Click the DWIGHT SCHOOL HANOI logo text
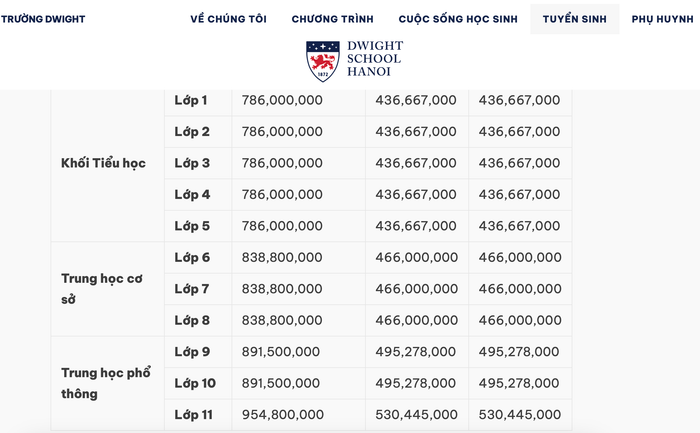 (x=373, y=59)
